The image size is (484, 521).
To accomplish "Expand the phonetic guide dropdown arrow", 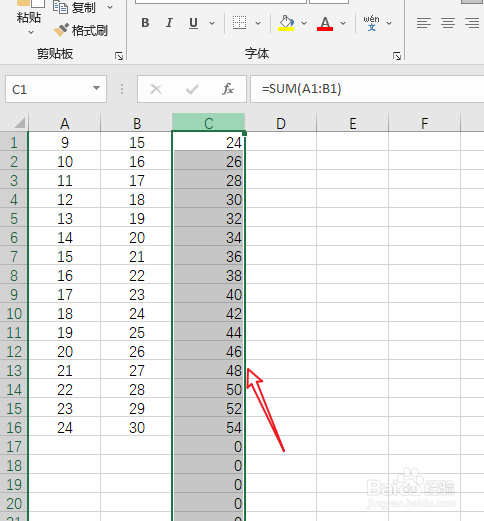I will pos(389,23).
